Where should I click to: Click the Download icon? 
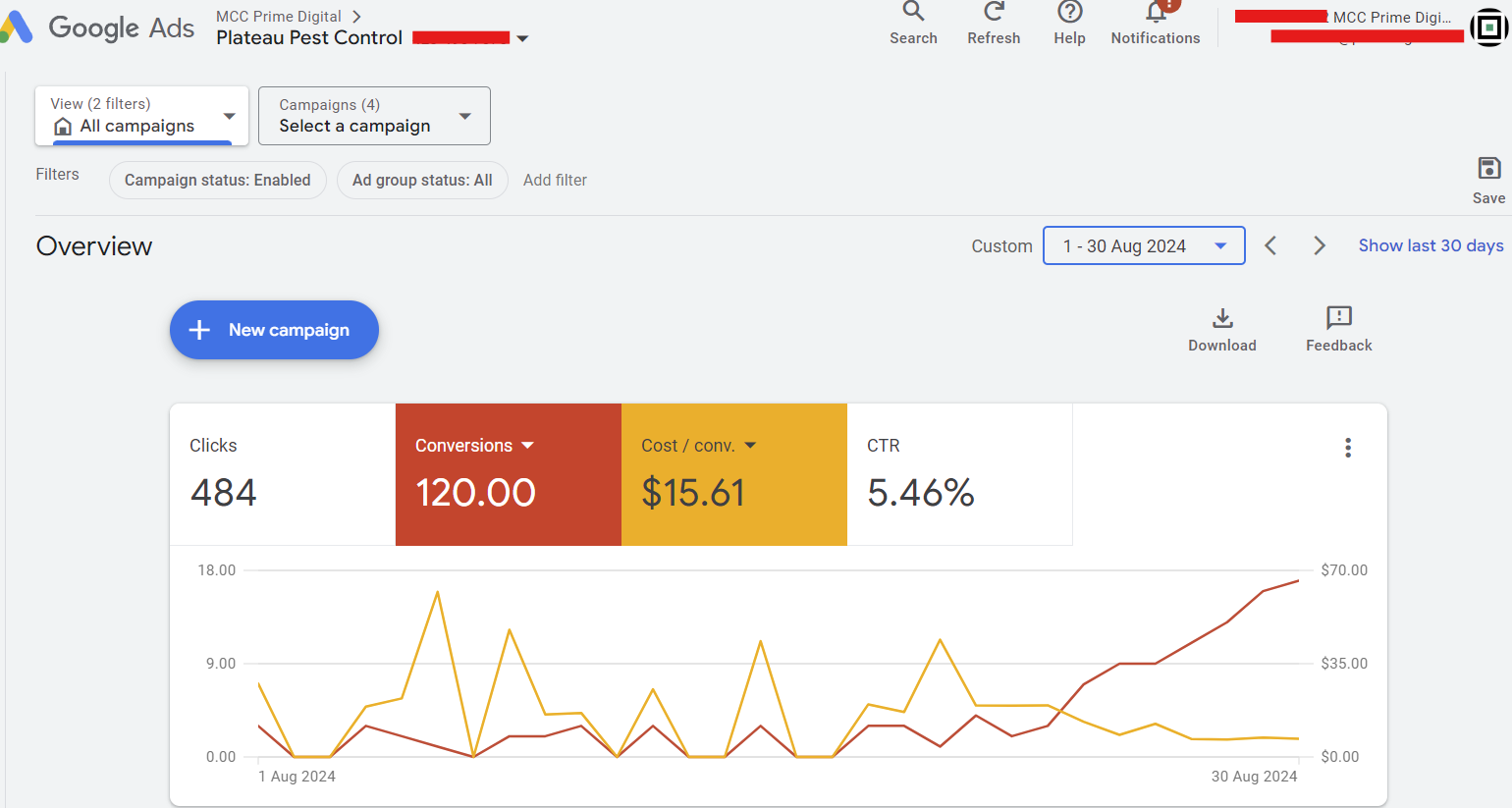point(1222,319)
